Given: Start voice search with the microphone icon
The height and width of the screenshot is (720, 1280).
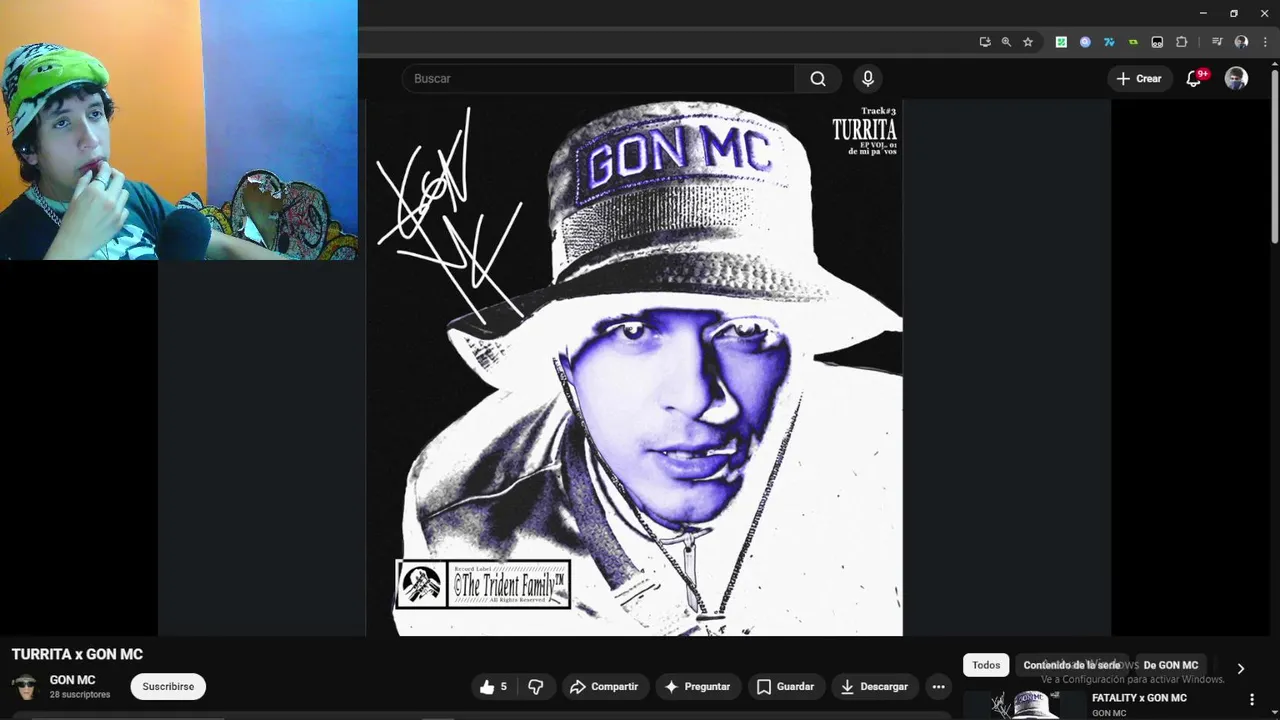Looking at the screenshot, I should pos(868,79).
